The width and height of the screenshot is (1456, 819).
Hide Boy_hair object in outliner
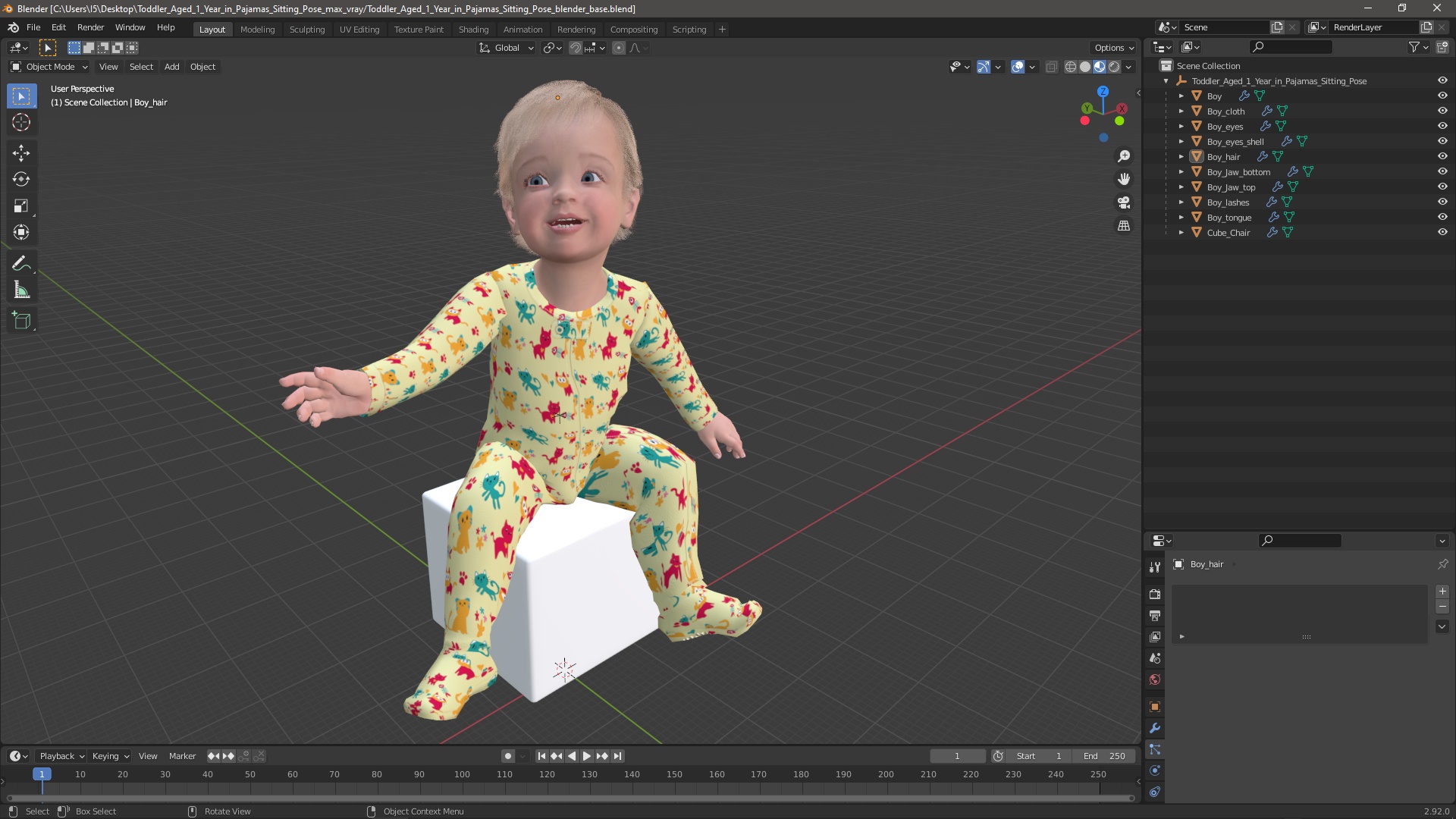(1442, 156)
